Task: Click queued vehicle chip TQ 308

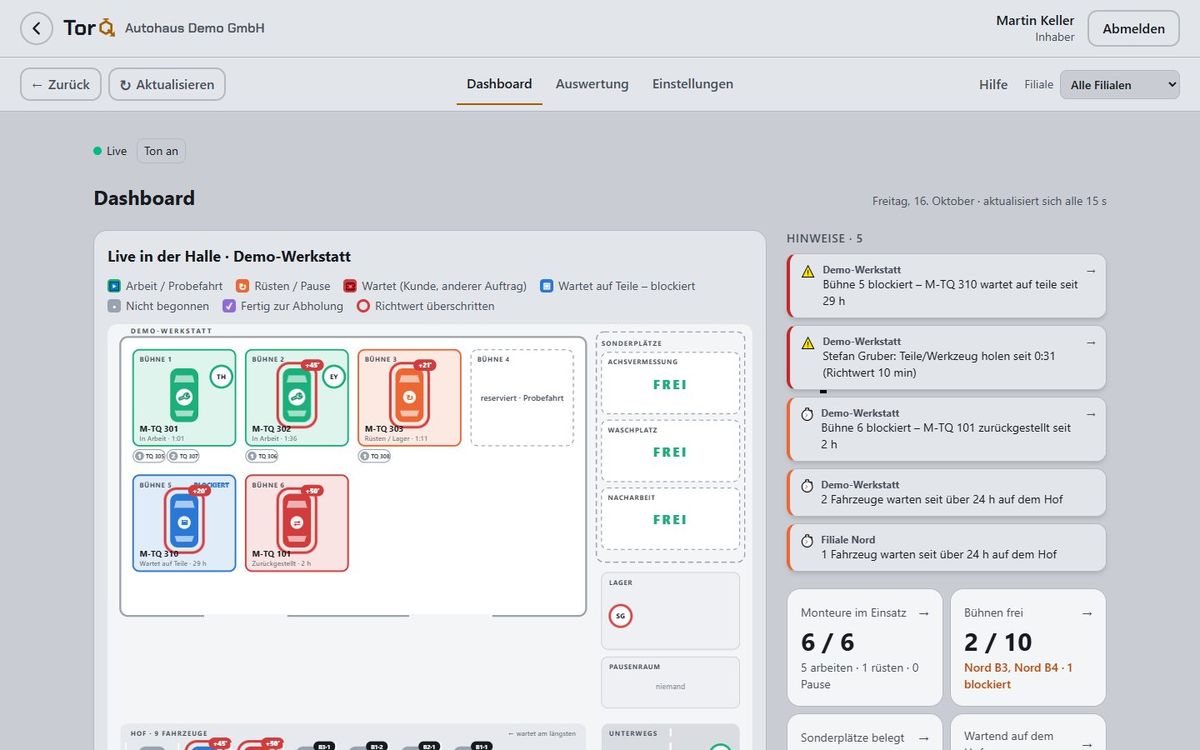Action: click(374, 456)
